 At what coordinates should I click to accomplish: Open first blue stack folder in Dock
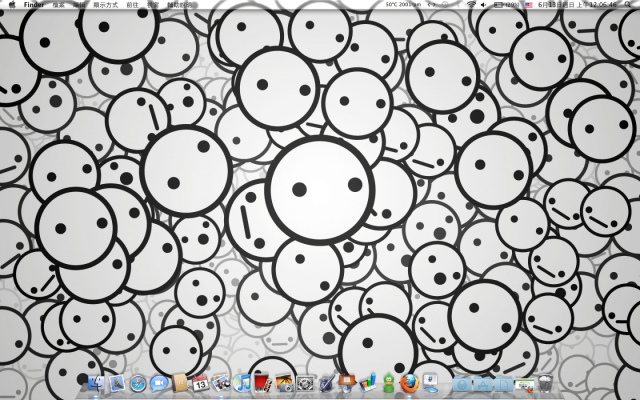[462, 384]
